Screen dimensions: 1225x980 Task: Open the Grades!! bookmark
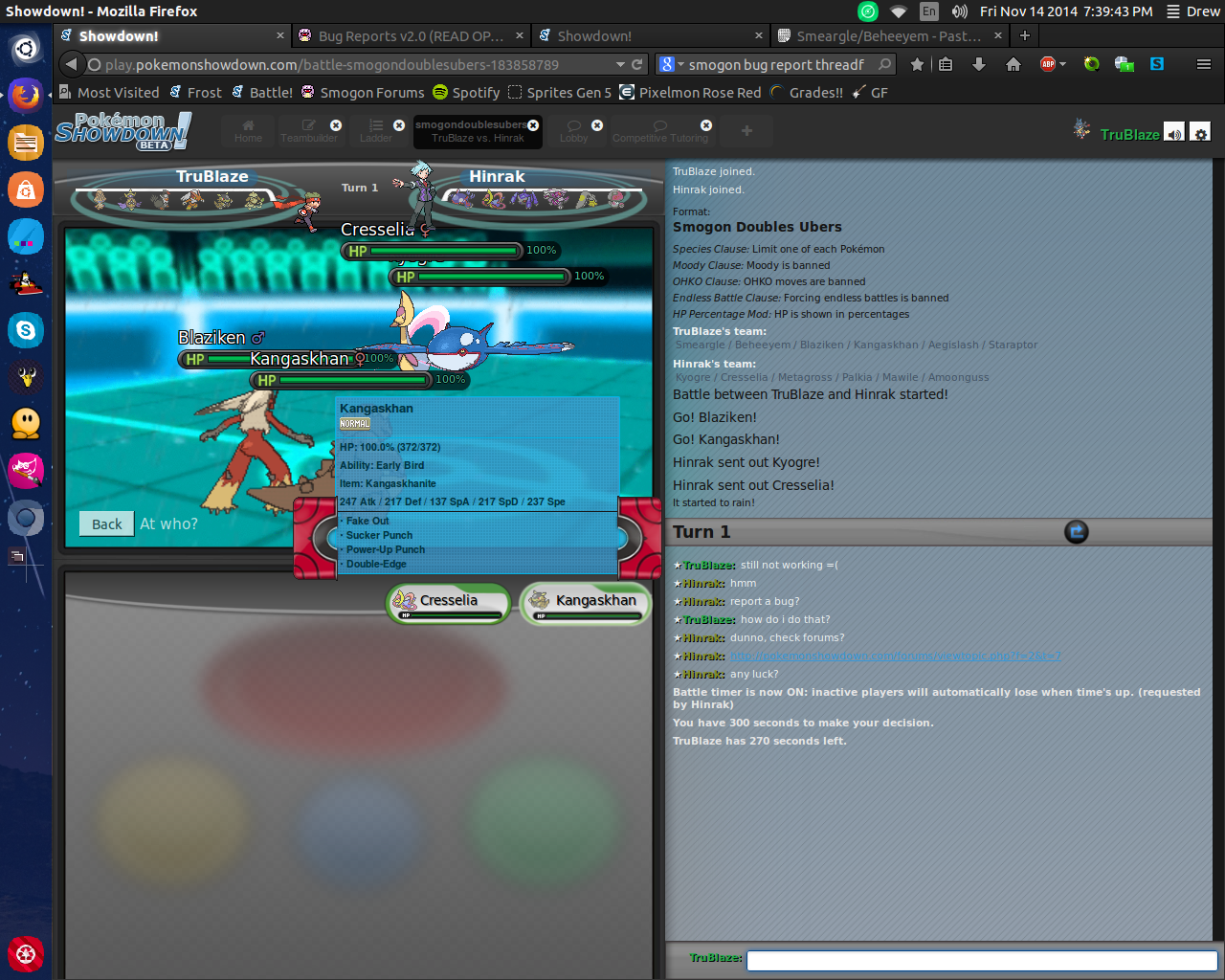coord(807,92)
